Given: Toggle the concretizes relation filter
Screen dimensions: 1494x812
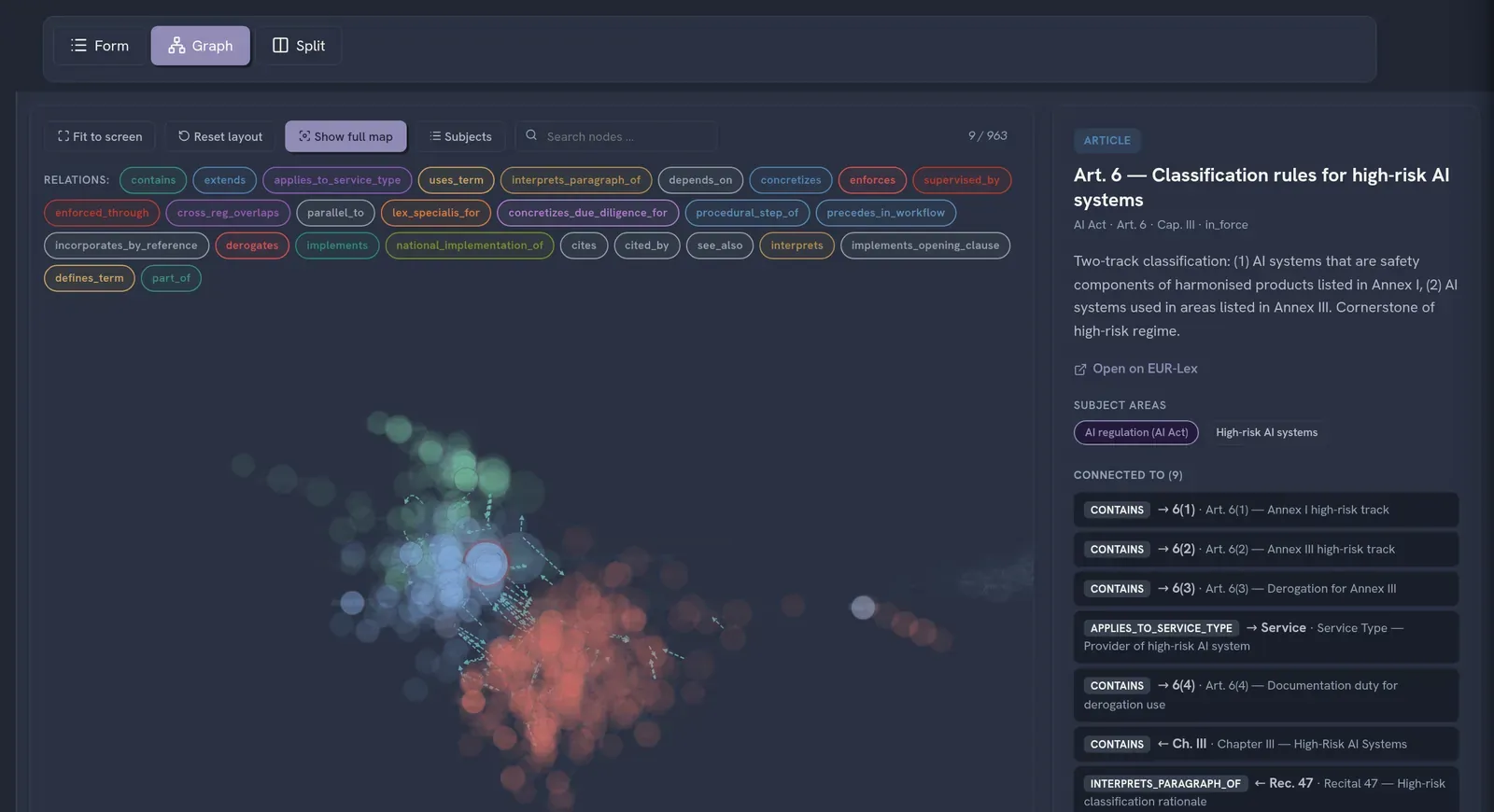Looking at the screenshot, I should [x=791, y=180].
